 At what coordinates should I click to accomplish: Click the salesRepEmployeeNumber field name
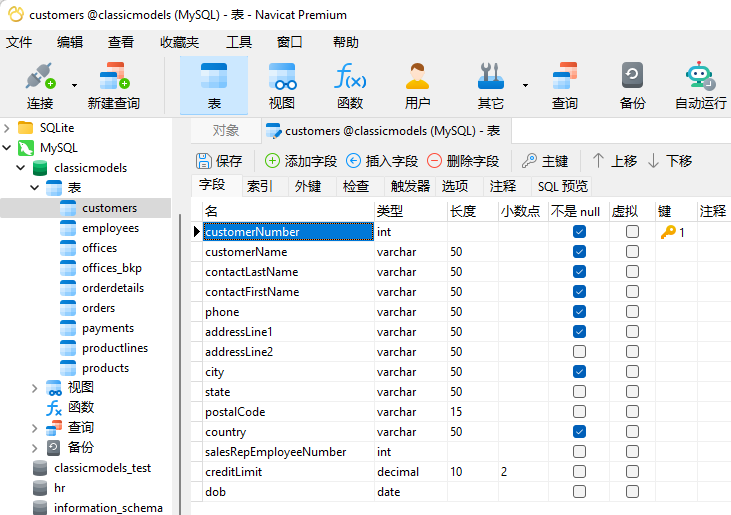coord(276,452)
